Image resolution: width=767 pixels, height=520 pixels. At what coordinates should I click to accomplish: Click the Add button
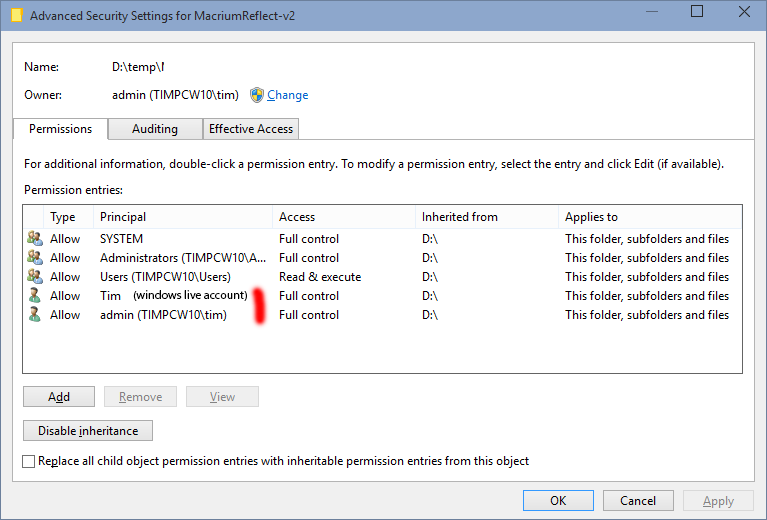(x=59, y=397)
